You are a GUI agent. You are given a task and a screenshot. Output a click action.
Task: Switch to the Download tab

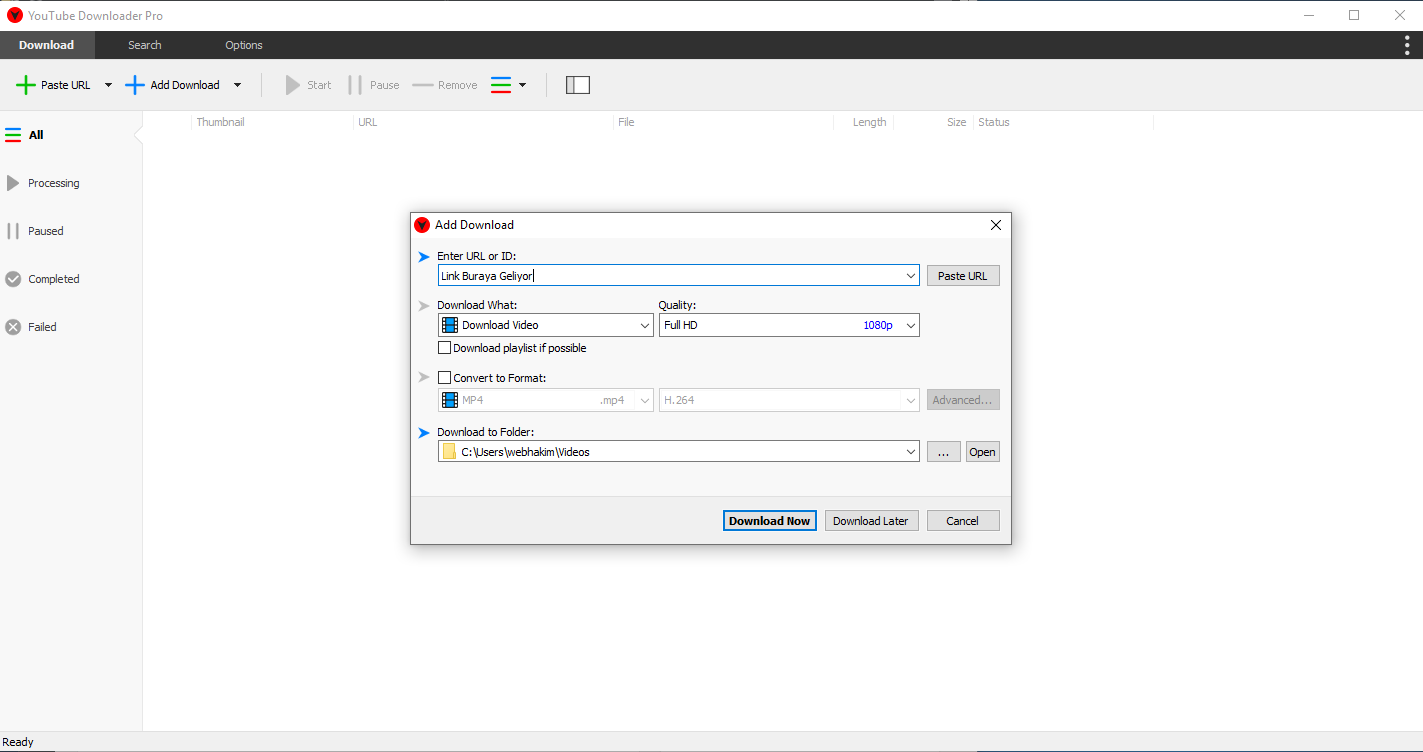(x=47, y=45)
